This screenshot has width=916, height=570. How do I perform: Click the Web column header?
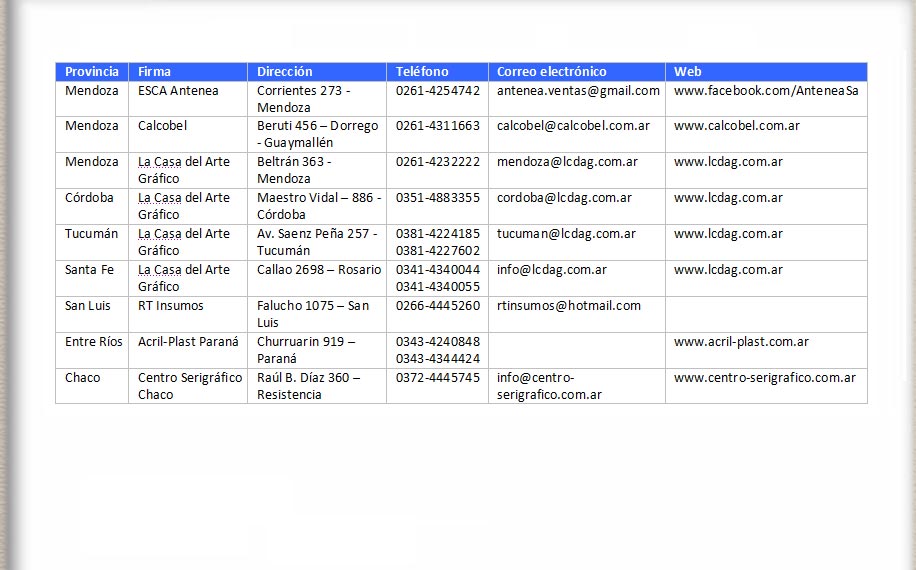[x=687, y=72]
